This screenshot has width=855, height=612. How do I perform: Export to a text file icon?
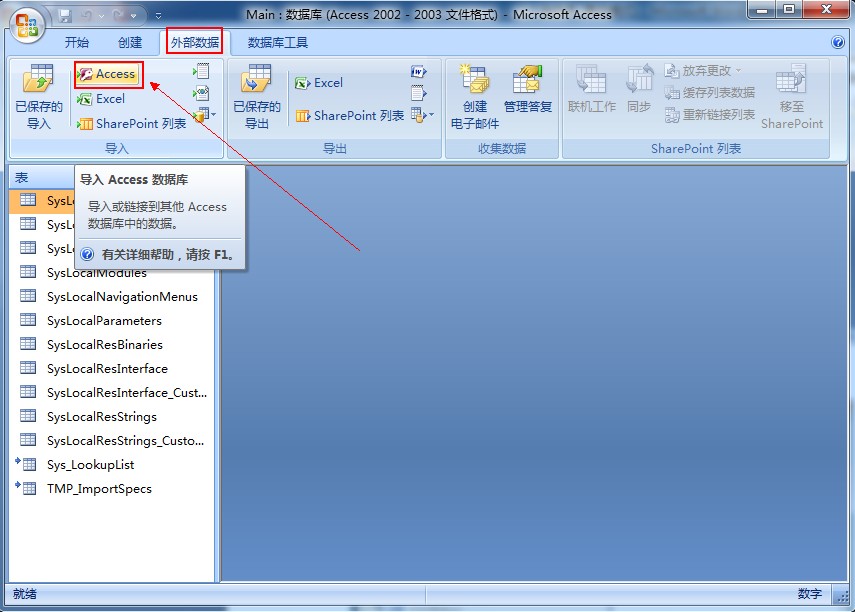click(419, 93)
